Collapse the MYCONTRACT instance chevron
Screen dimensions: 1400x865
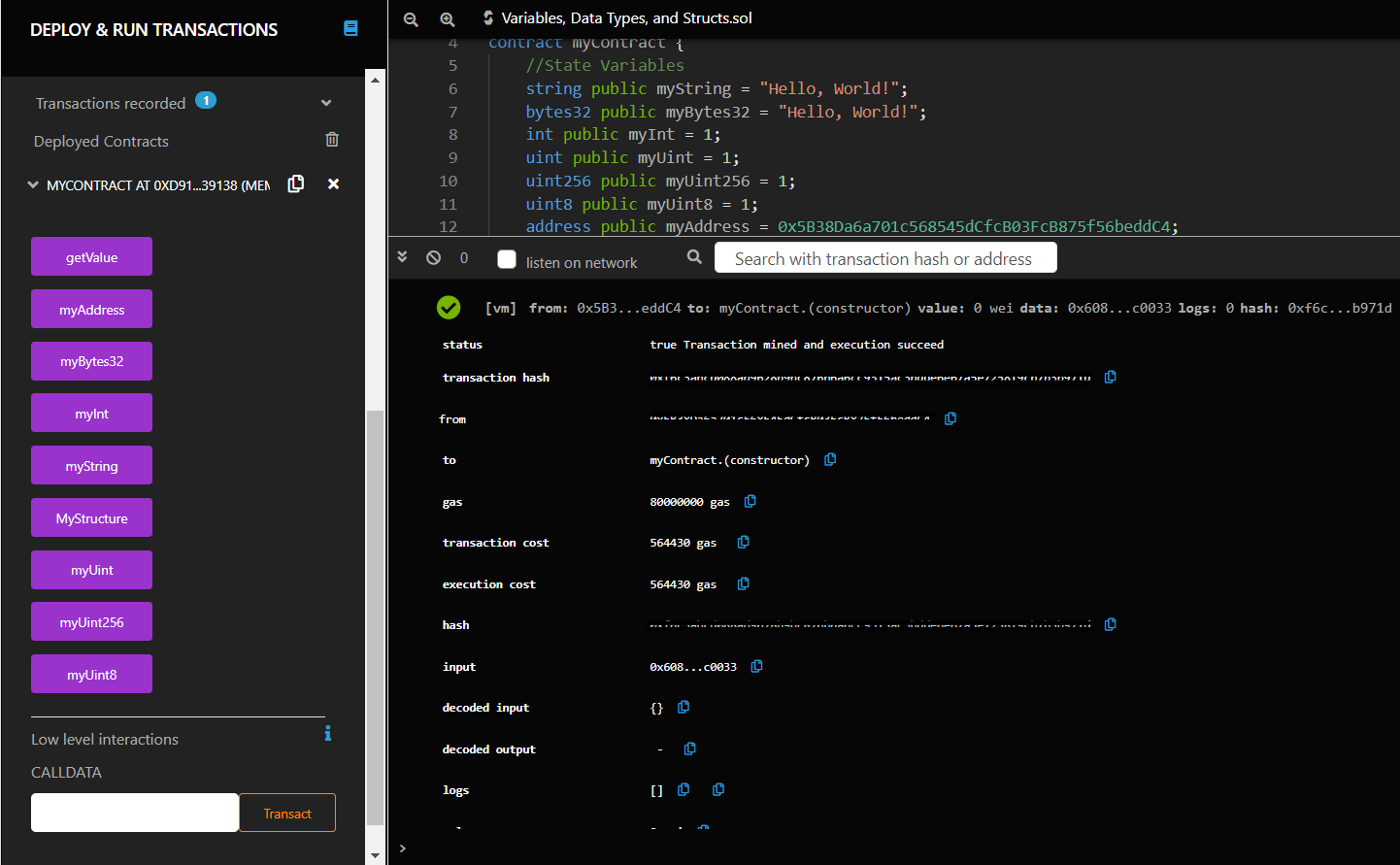(33, 184)
